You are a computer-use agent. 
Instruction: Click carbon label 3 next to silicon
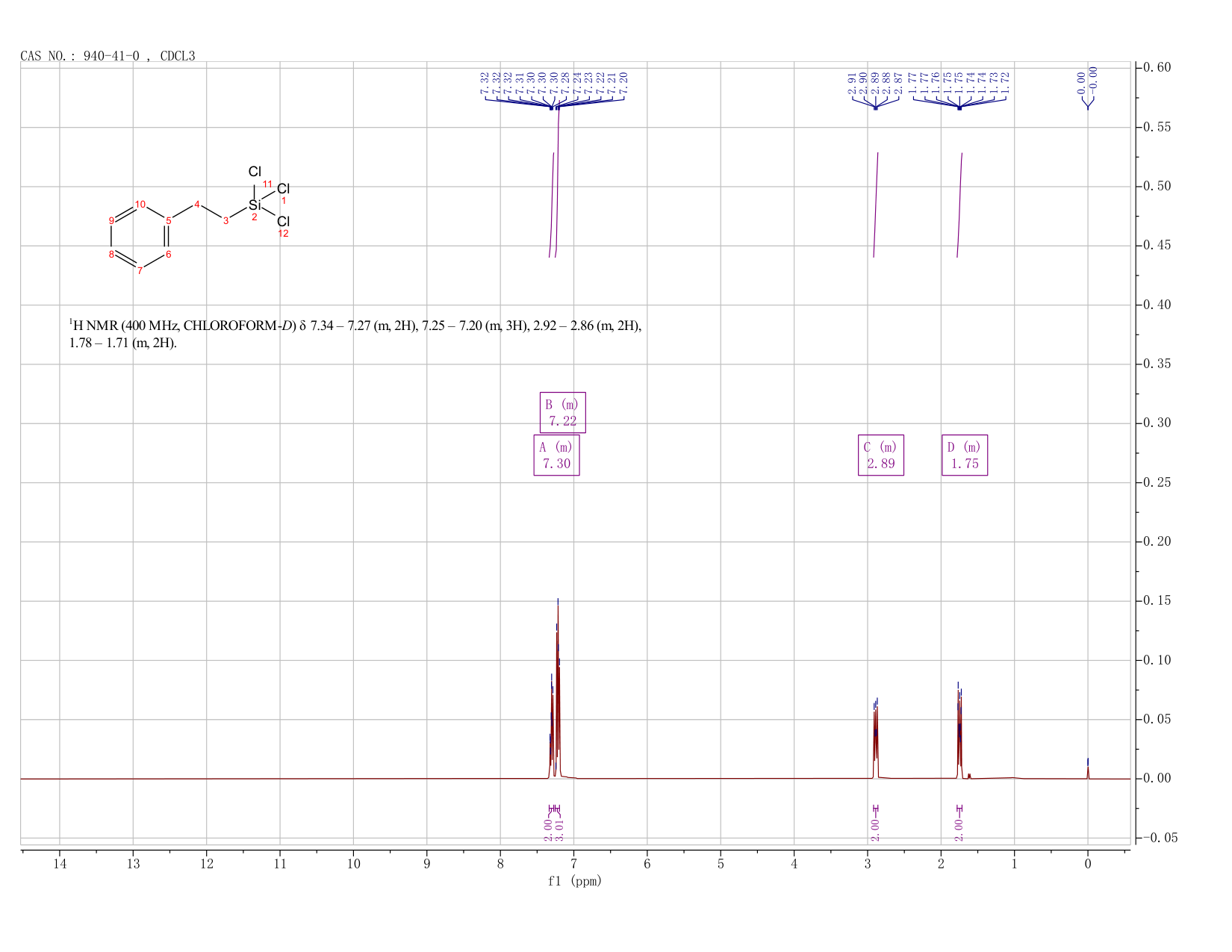coord(225,220)
